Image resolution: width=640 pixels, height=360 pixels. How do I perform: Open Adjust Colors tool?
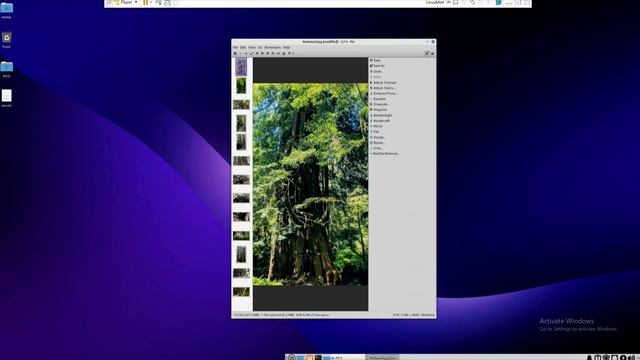click(x=382, y=88)
